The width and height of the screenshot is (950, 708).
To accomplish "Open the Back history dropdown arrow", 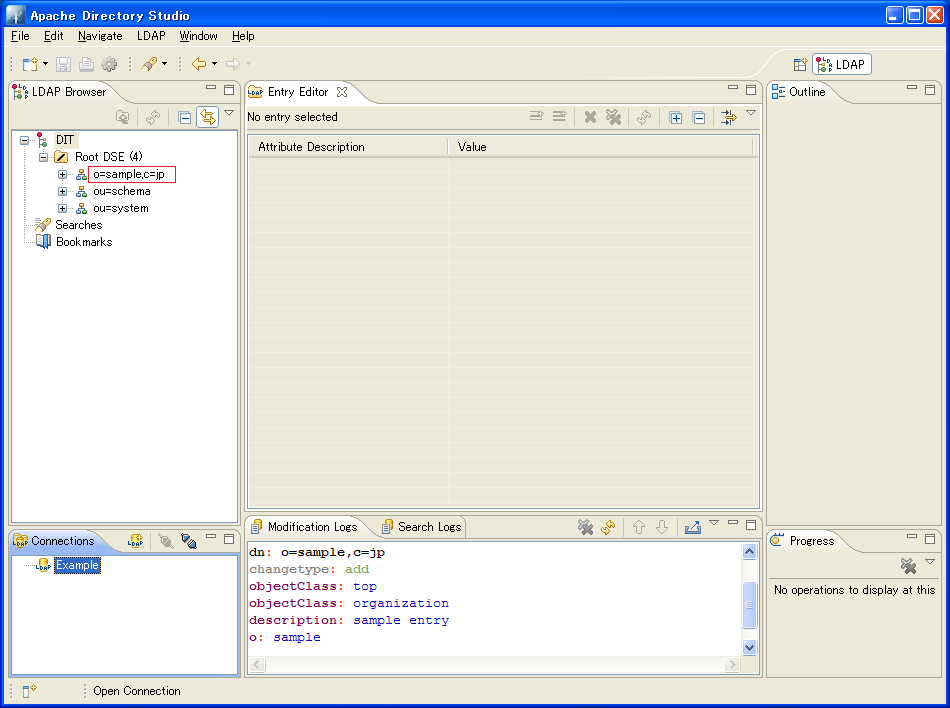I will pos(214,64).
